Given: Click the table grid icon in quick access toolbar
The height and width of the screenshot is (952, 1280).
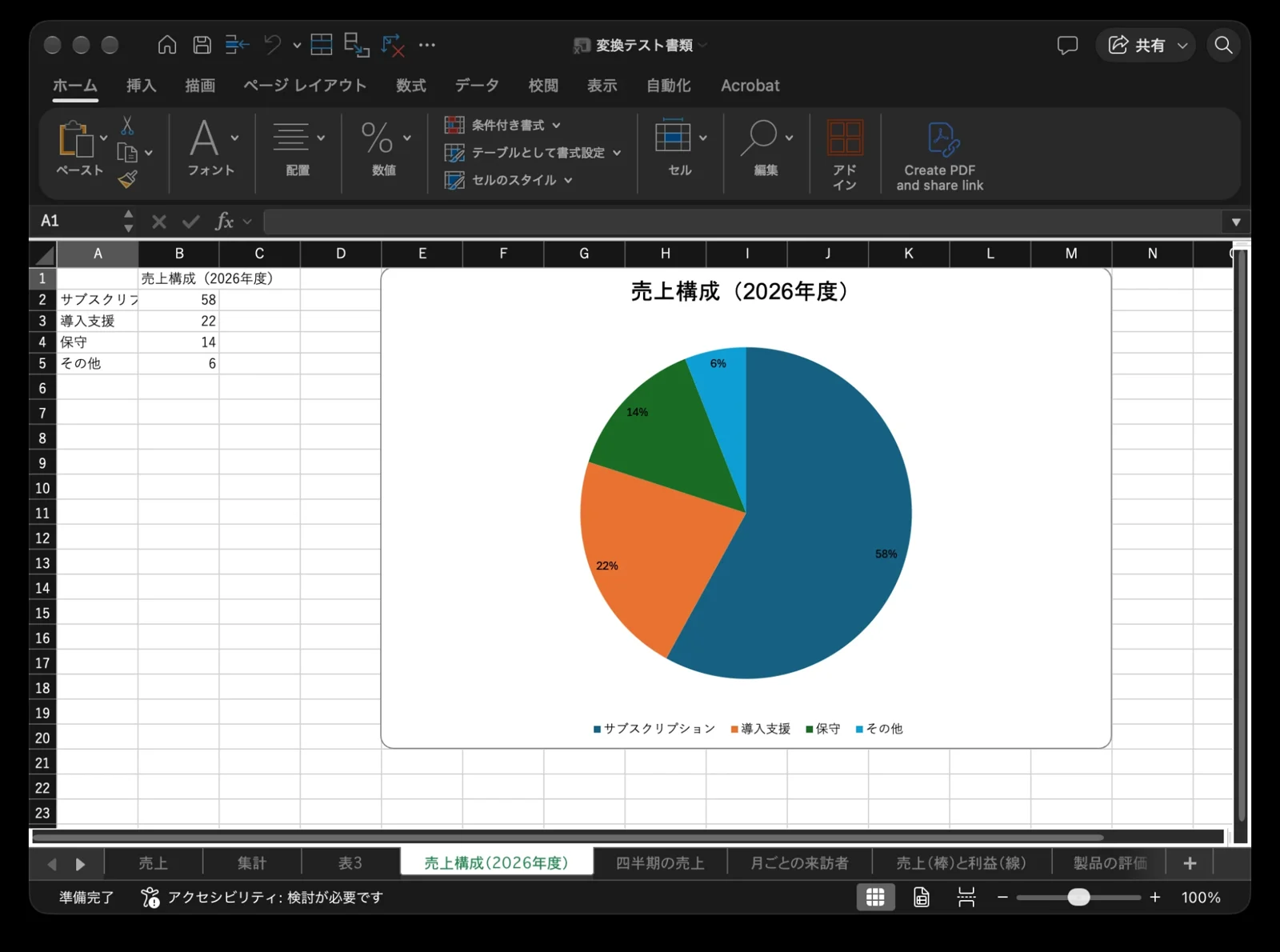Looking at the screenshot, I should [322, 45].
